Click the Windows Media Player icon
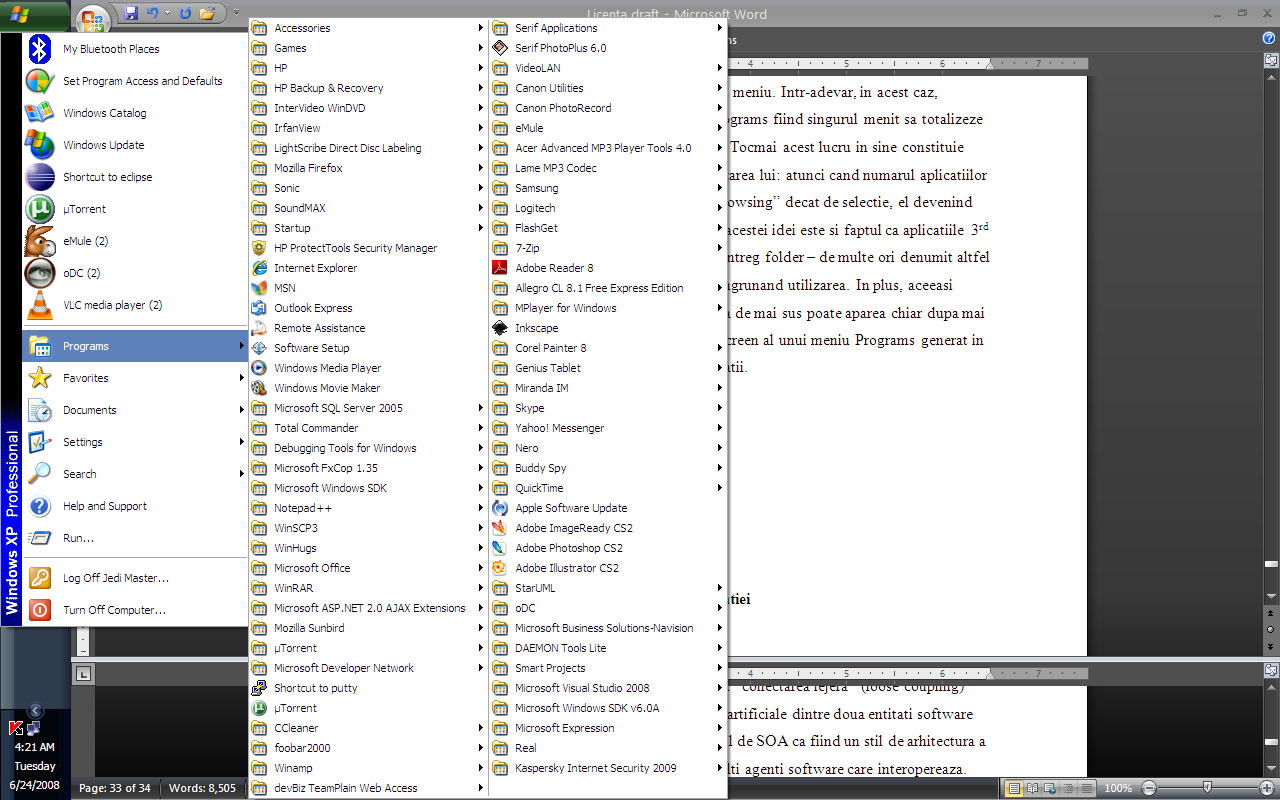This screenshot has height=800, width=1280. pyautogui.click(x=259, y=368)
